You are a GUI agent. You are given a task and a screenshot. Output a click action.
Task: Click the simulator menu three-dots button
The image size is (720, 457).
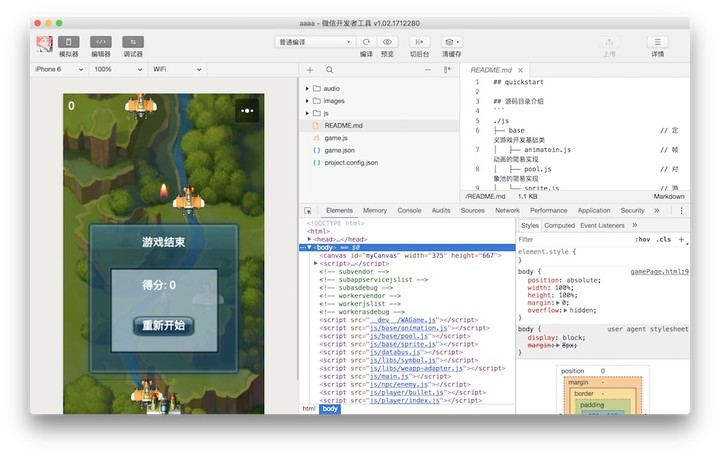247,111
